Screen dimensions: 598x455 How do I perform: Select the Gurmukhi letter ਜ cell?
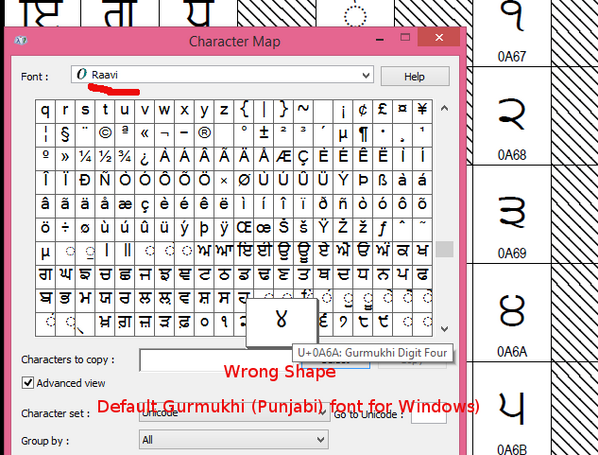pyautogui.click(x=145, y=277)
